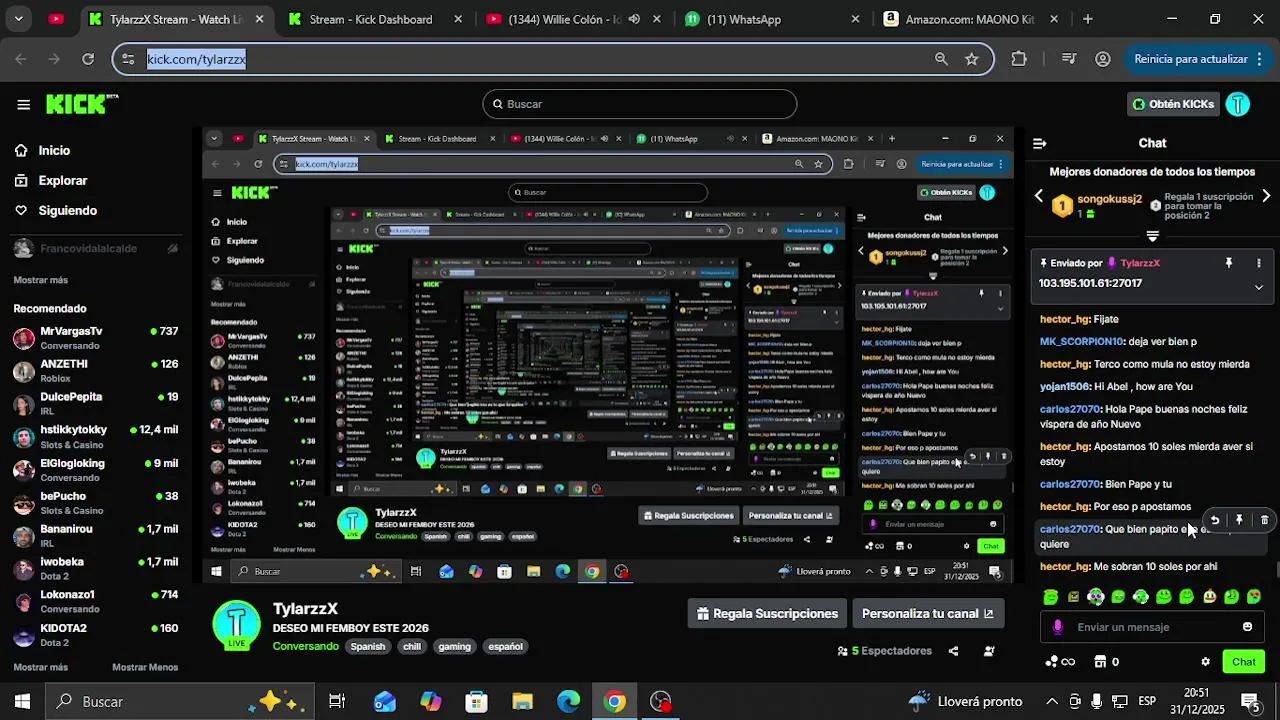The height and width of the screenshot is (720, 1280).
Task: Click the chill tag
Action: click(x=412, y=647)
